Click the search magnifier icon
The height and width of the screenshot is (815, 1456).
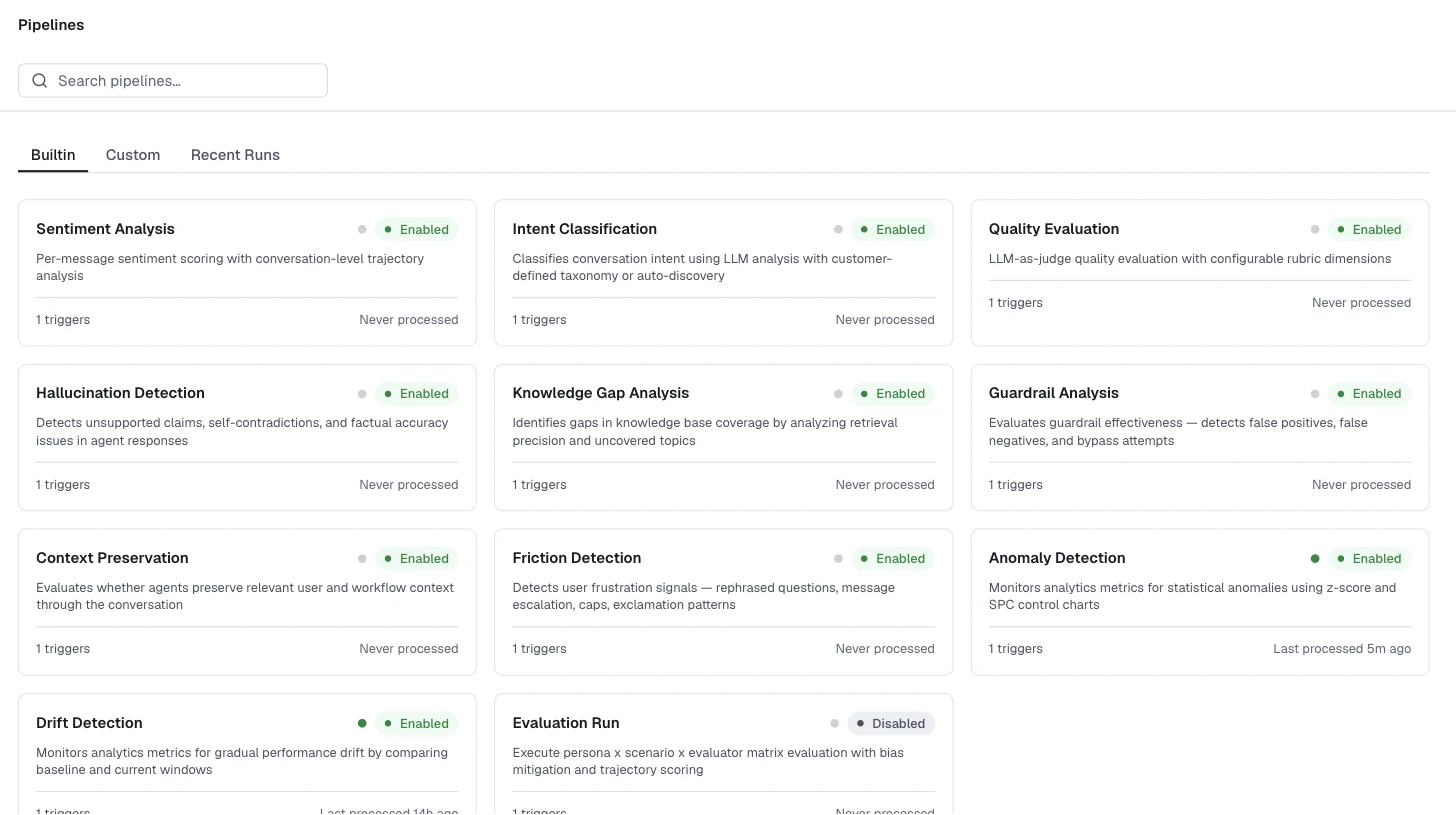coord(40,81)
